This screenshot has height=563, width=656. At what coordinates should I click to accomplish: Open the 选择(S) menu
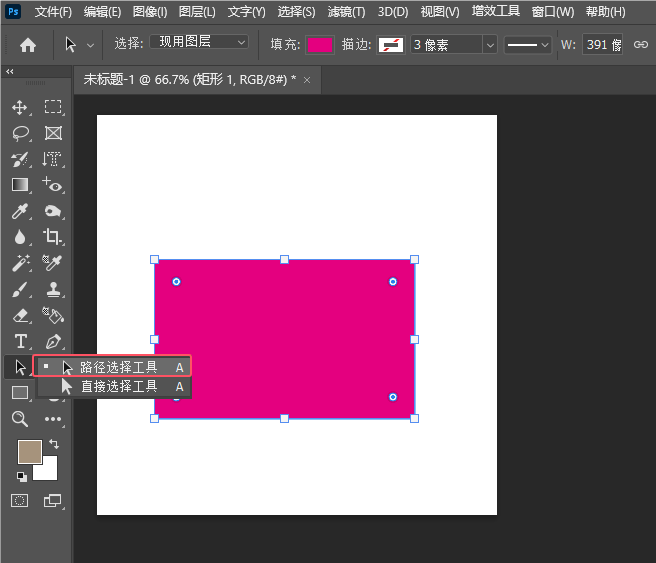[296, 12]
